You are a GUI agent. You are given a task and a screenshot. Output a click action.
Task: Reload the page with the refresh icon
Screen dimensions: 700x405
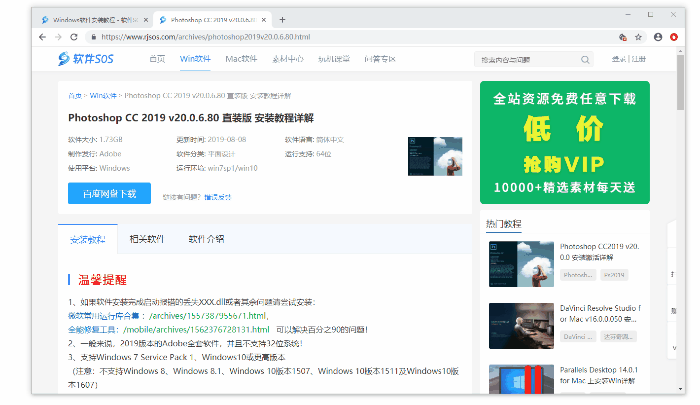pyautogui.click(x=74, y=37)
